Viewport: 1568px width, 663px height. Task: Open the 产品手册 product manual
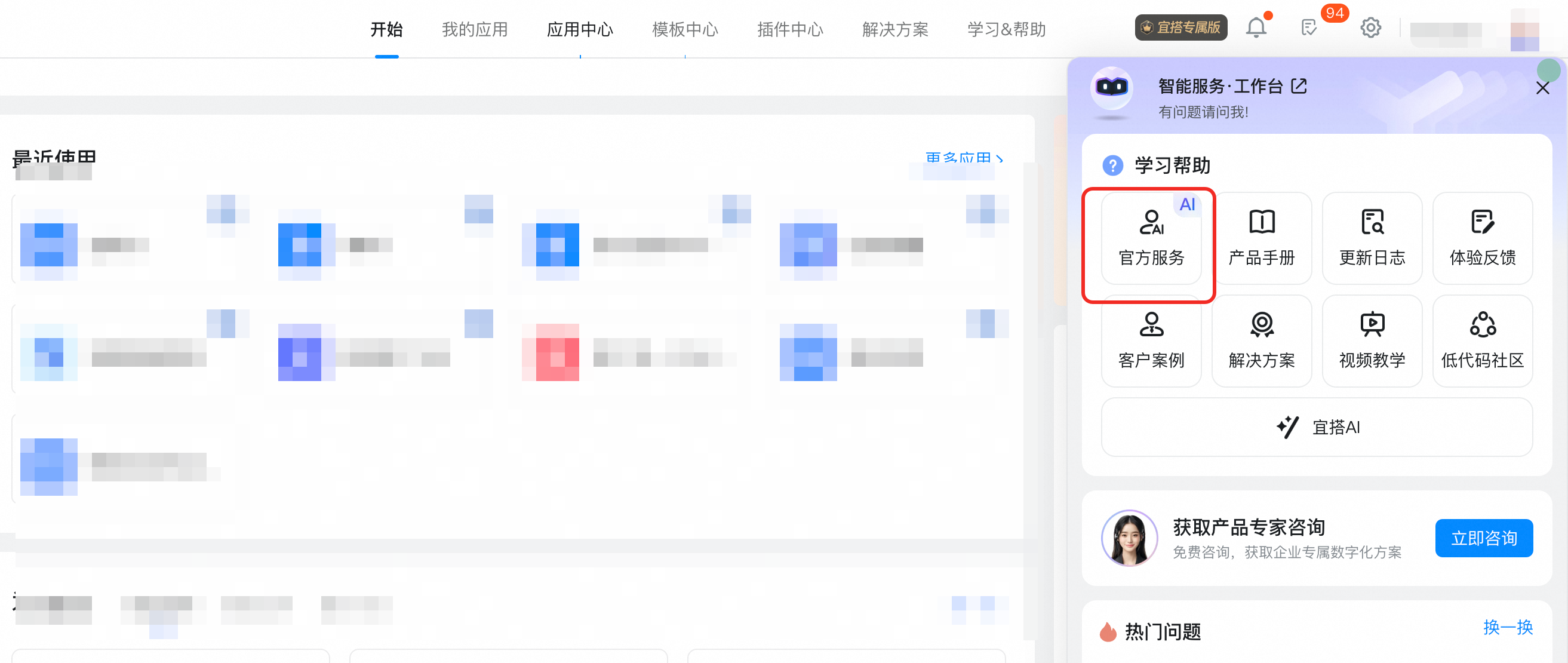tap(1261, 238)
